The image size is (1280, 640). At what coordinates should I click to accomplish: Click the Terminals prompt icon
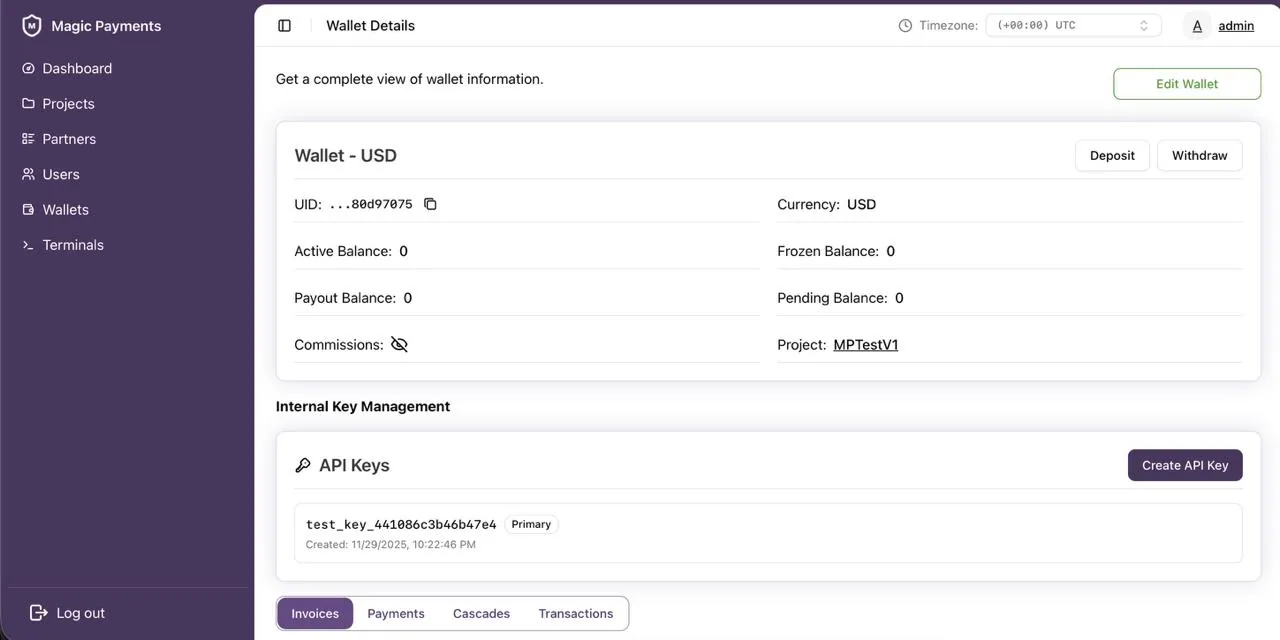28,245
